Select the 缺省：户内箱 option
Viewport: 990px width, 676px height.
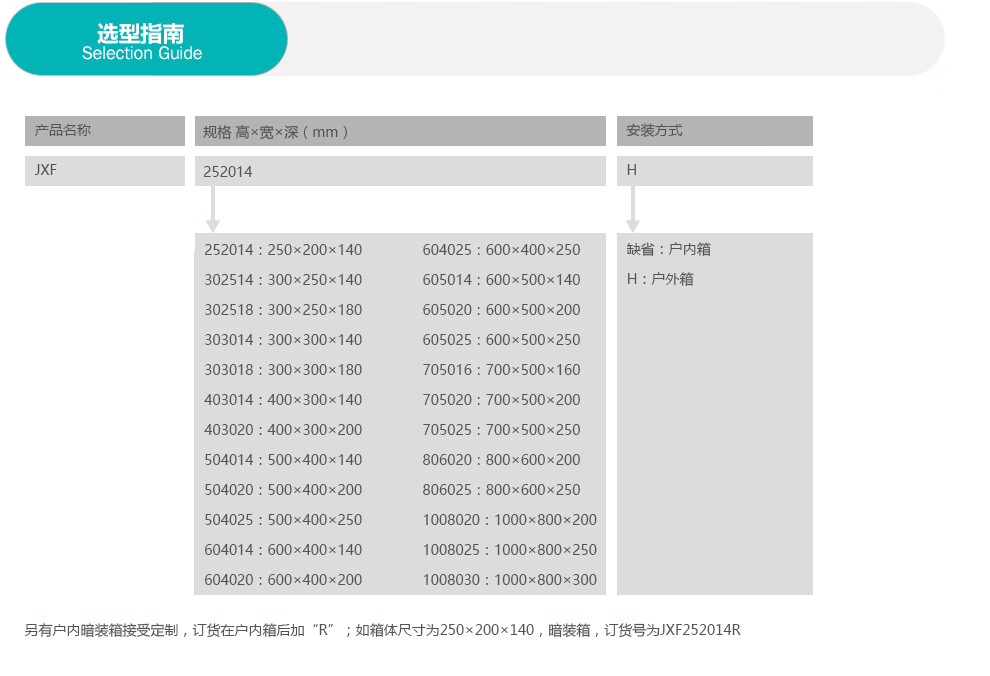668,249
